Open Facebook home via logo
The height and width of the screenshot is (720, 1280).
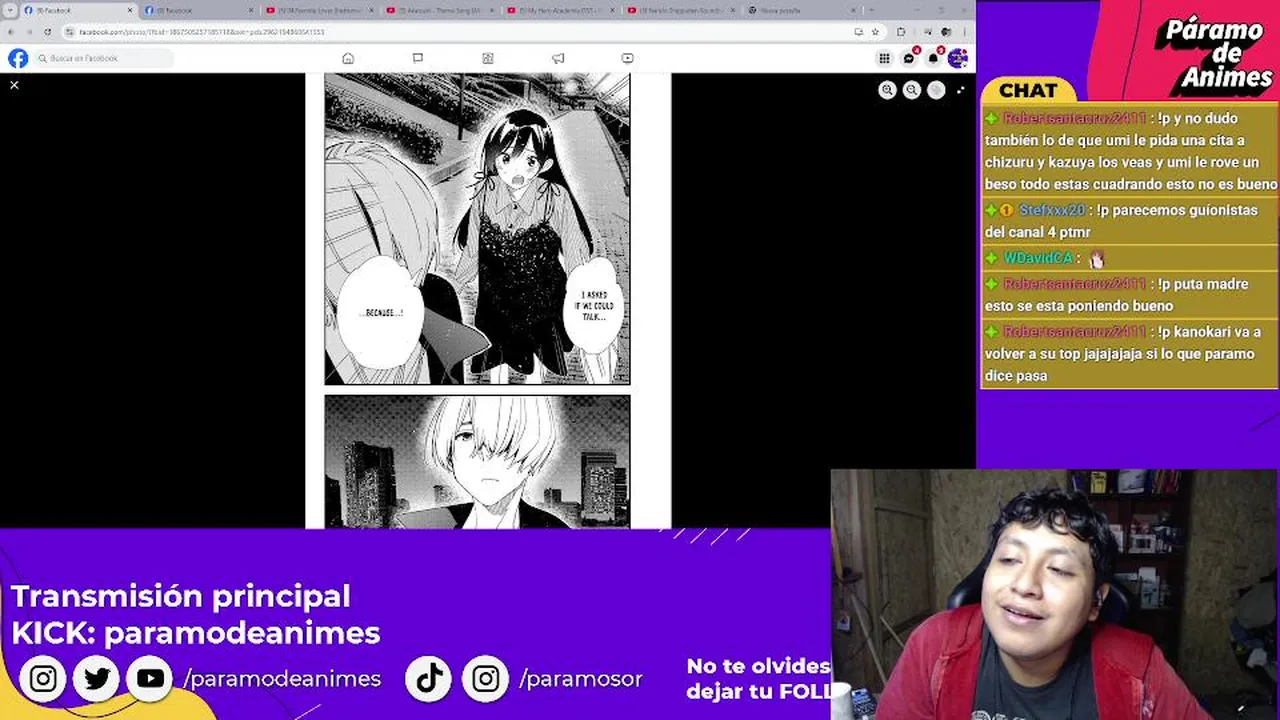tap(18, 58)
